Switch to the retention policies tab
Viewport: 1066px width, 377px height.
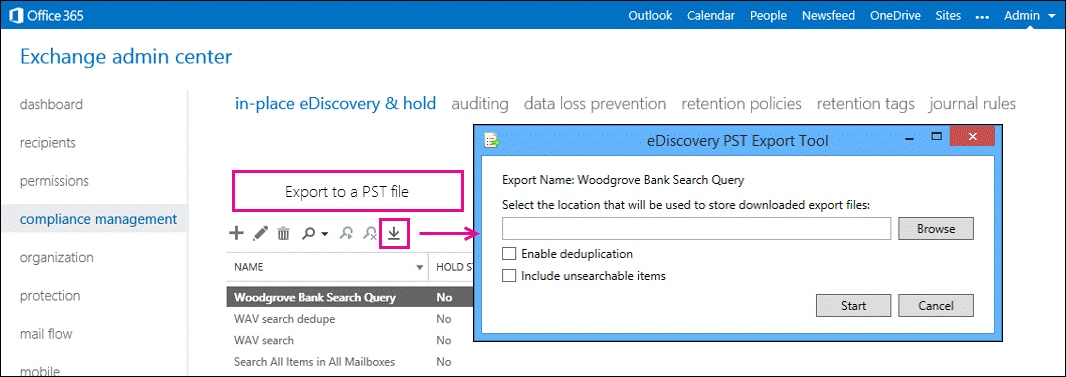tap(742, 104)
